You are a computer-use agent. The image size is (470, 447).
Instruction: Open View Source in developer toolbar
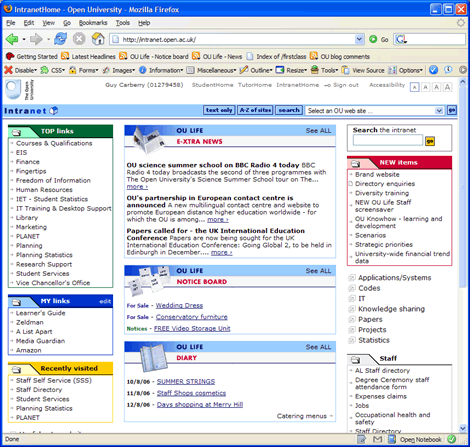(x=363, y=70)
